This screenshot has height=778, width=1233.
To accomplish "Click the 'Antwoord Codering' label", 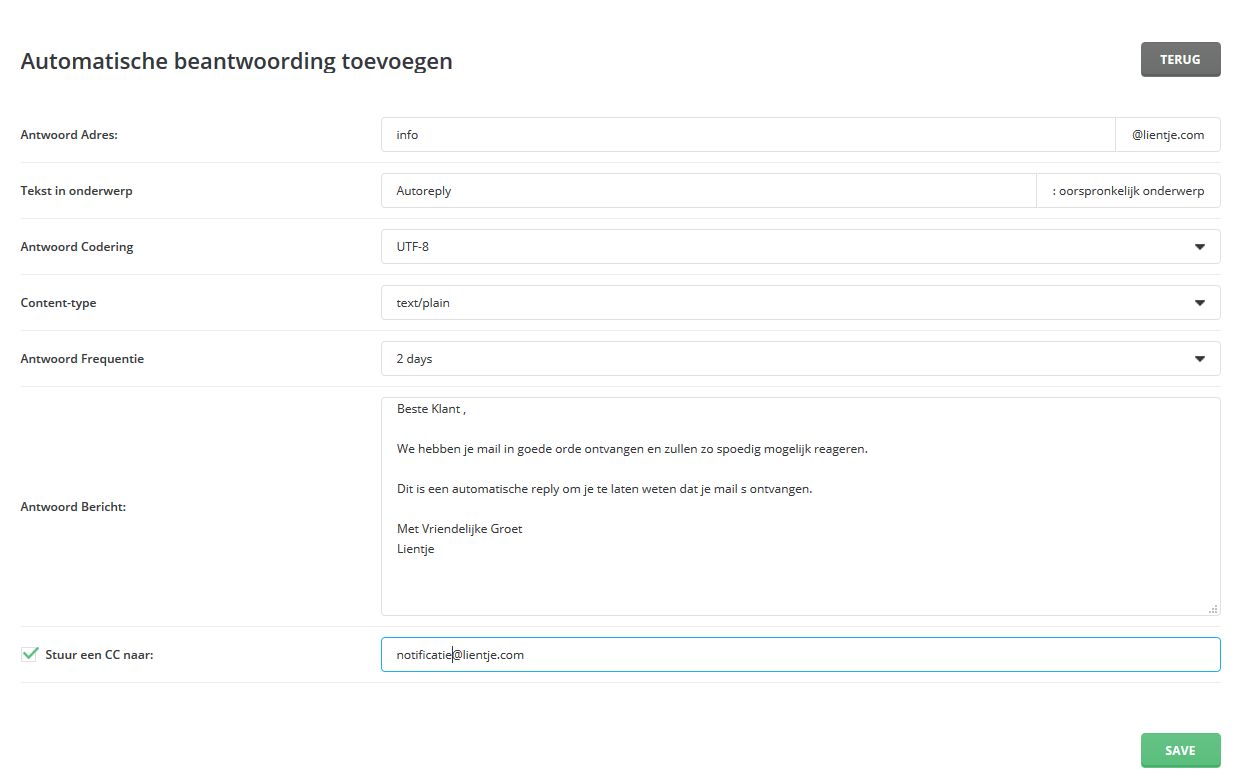I will 77,247.
